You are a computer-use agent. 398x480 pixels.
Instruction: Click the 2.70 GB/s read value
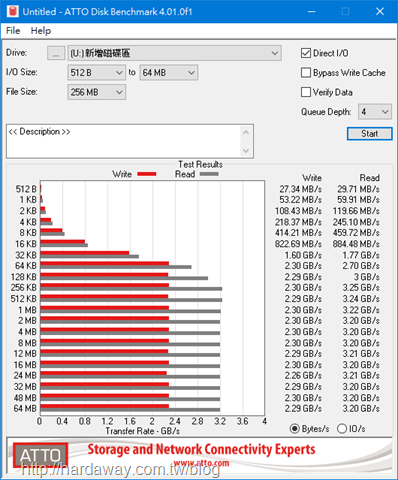point(361,266)
